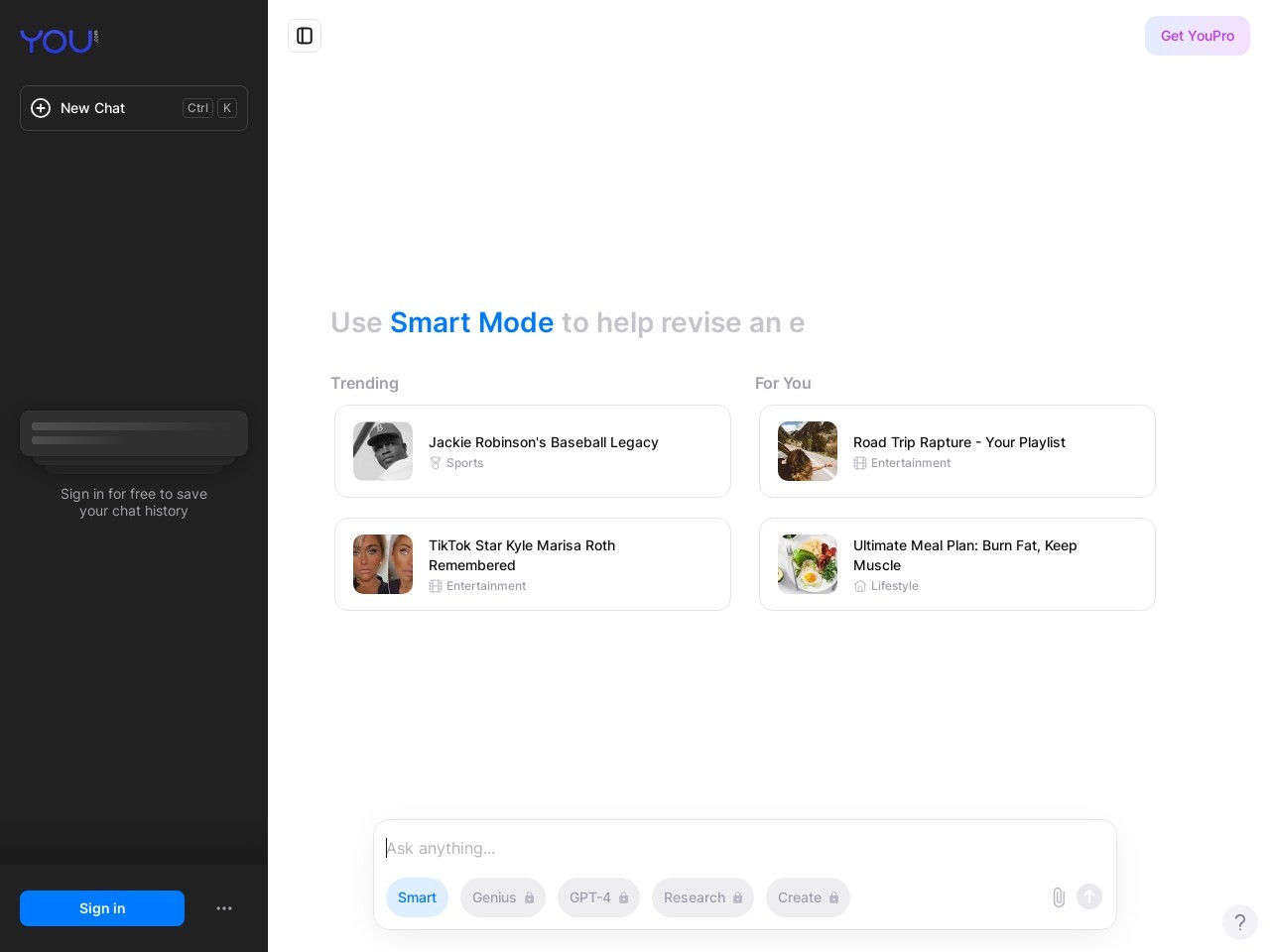1270x952 pixels.
Task: Click the Get YouPro button
Action: coord(1198,36)
